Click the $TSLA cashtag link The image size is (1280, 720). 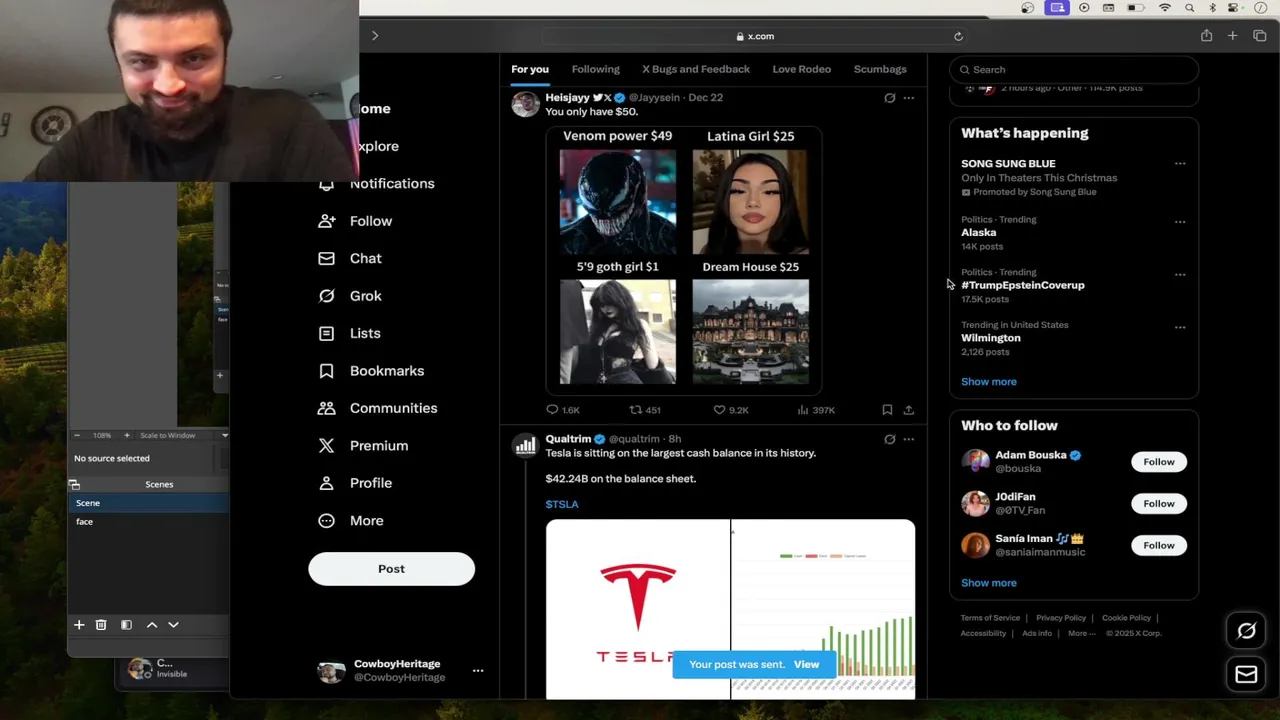click(562, 504)
